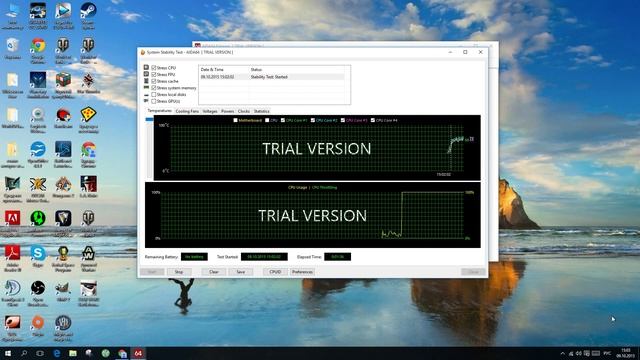Uncheck the Stress CPU option
640x360 pixels.
tap(154, 68)
